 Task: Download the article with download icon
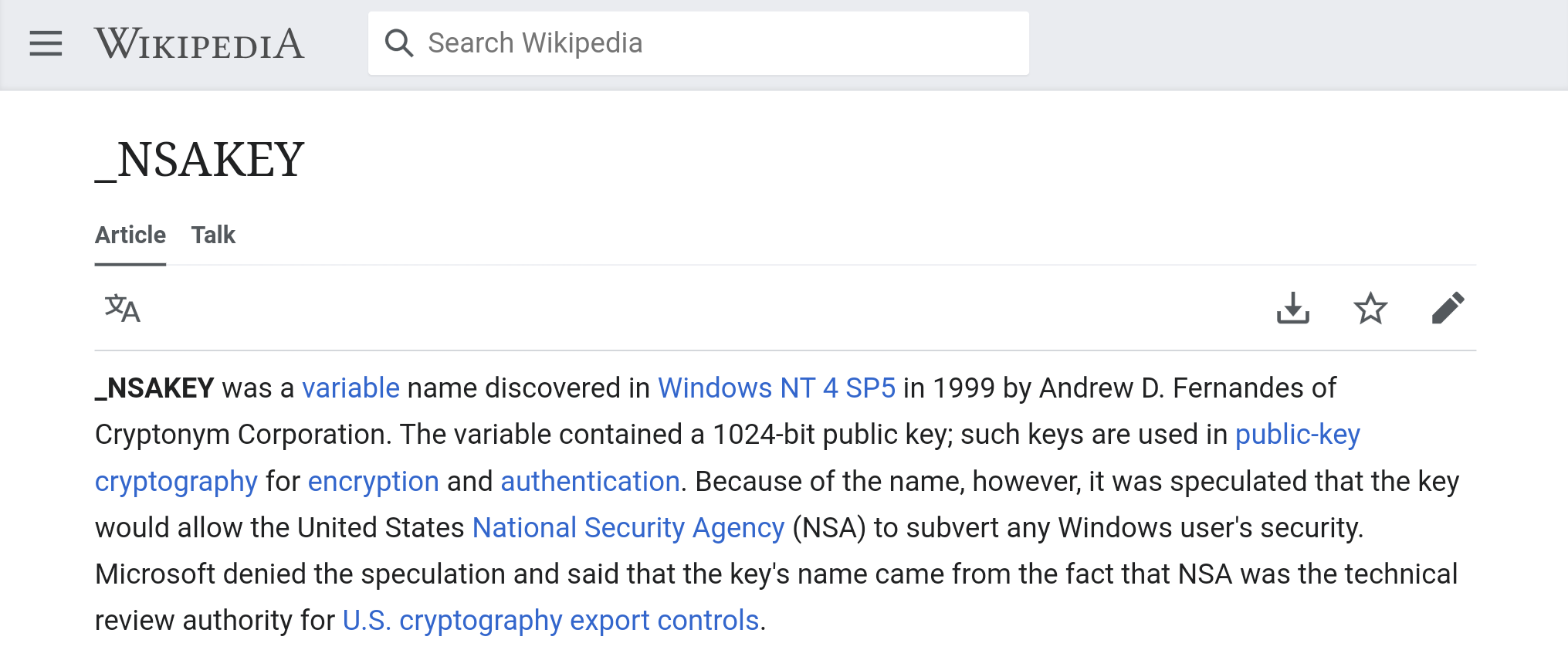[x=1292, y=308]
